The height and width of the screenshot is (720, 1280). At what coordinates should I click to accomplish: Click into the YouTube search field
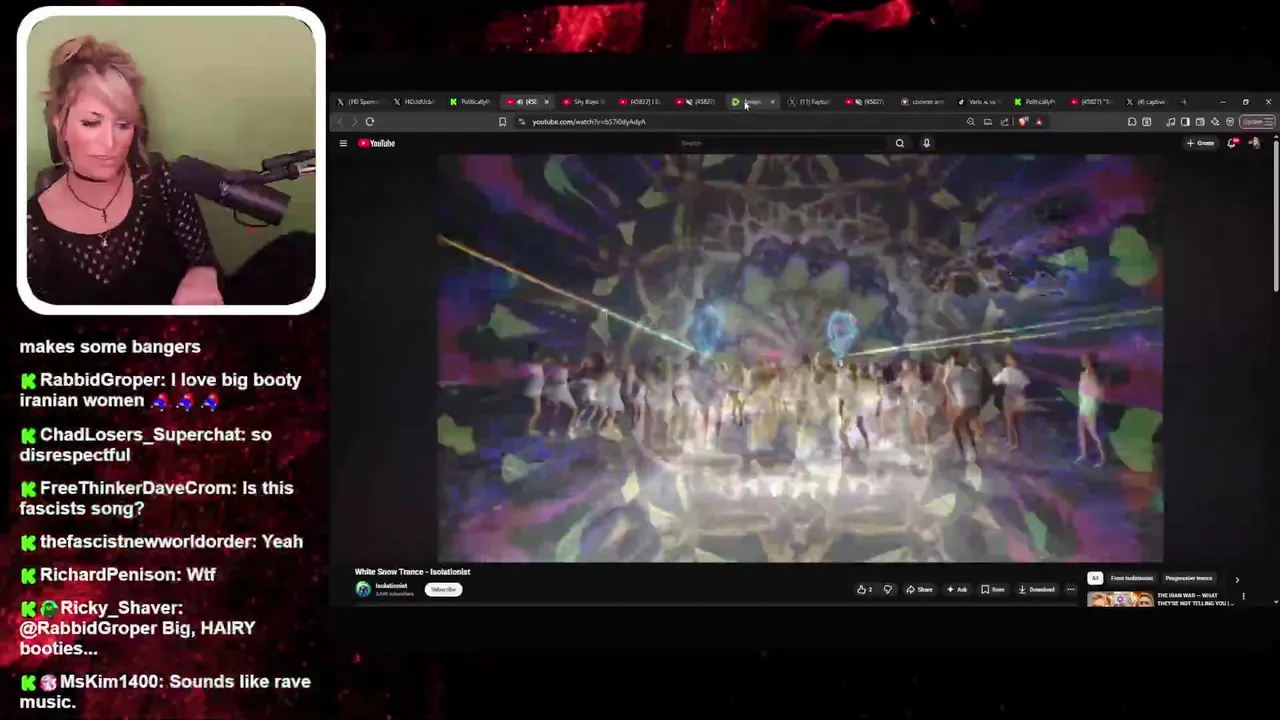783,143
